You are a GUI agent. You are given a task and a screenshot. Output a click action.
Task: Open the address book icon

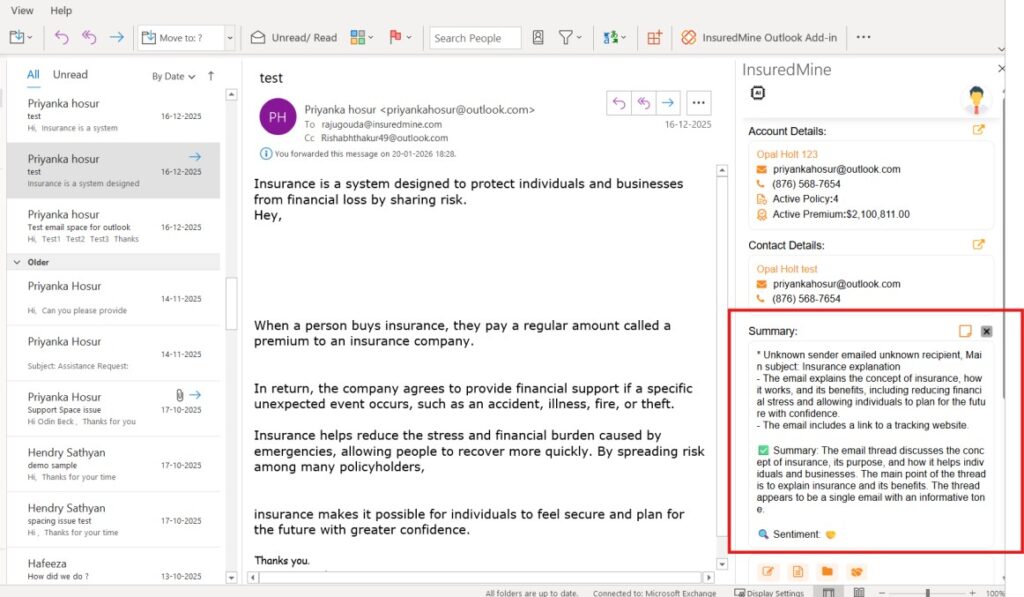(538, 38)
